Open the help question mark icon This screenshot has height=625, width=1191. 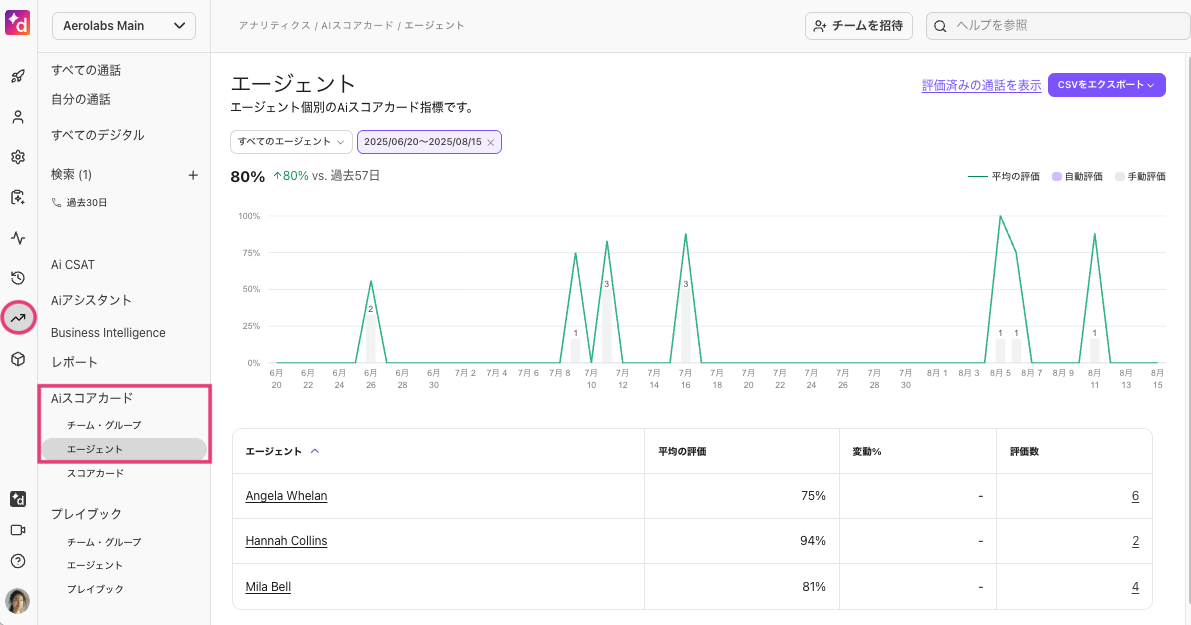(18, 561)
